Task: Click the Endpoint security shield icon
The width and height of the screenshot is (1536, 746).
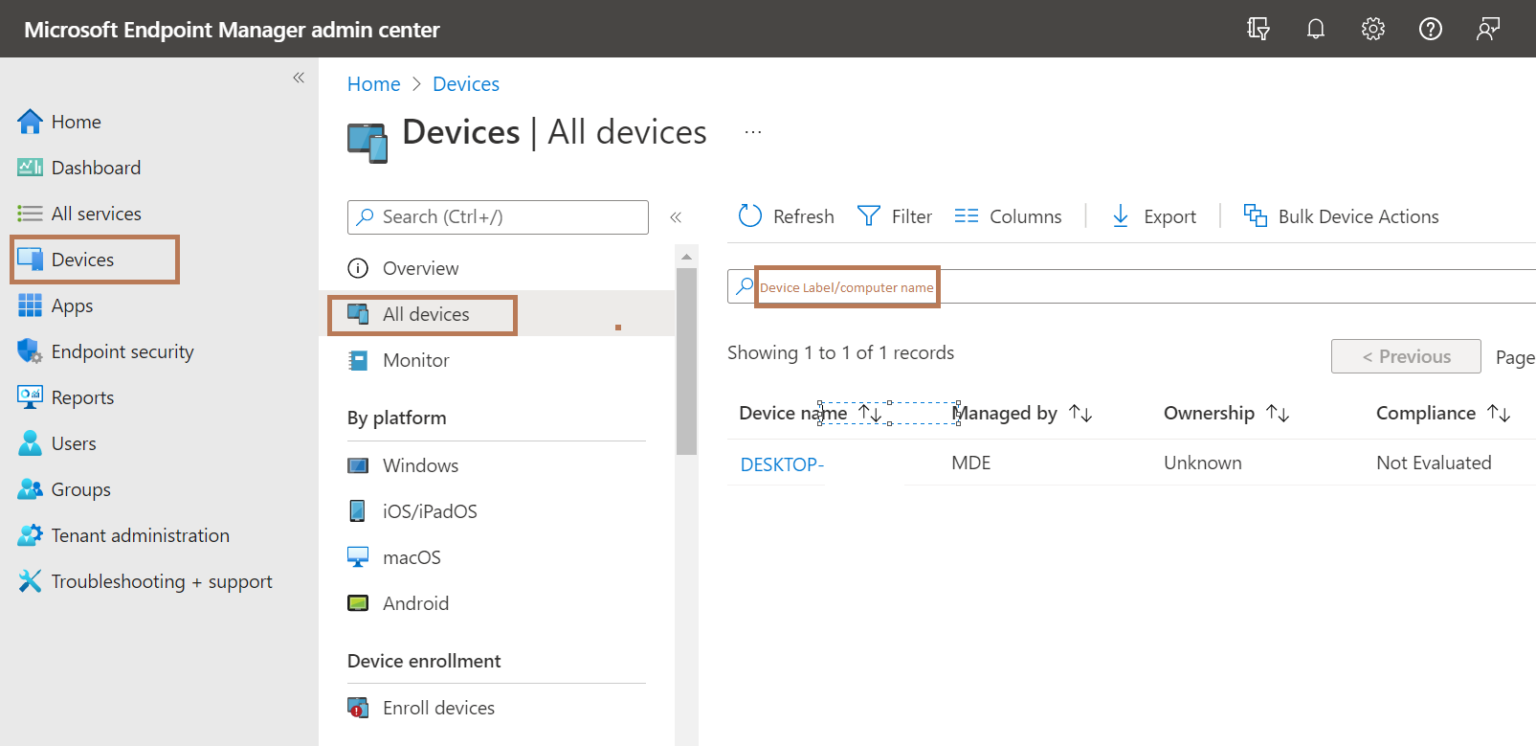Action: [30, 351]
